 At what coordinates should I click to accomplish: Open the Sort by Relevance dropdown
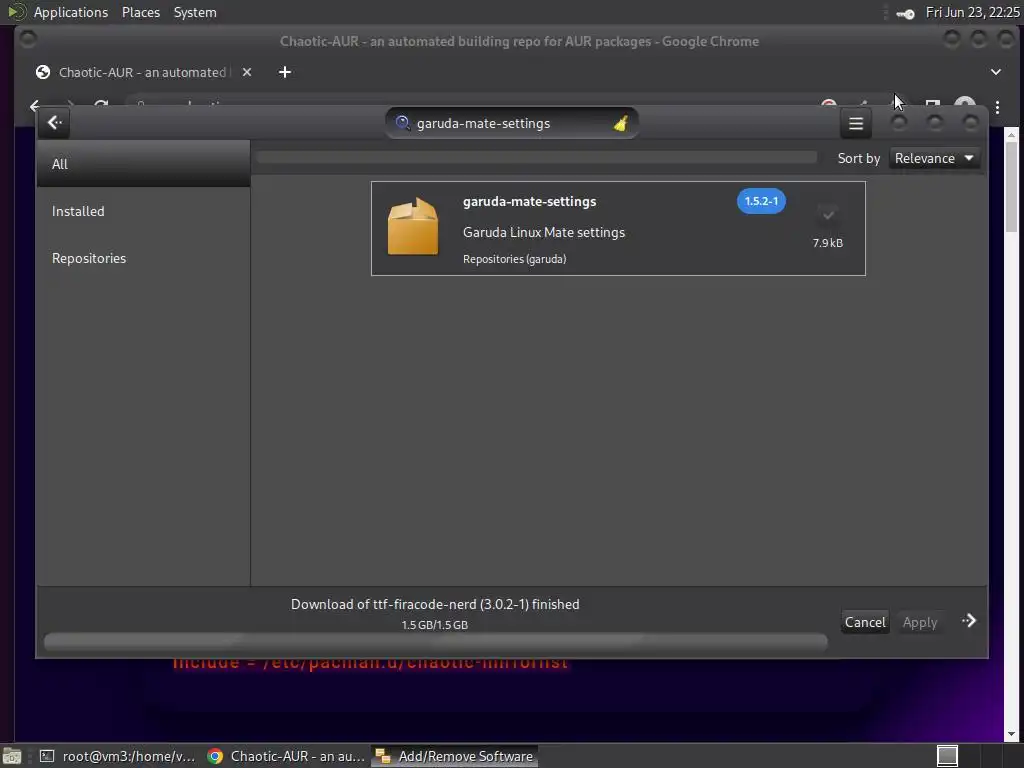(x=935, y=158)
